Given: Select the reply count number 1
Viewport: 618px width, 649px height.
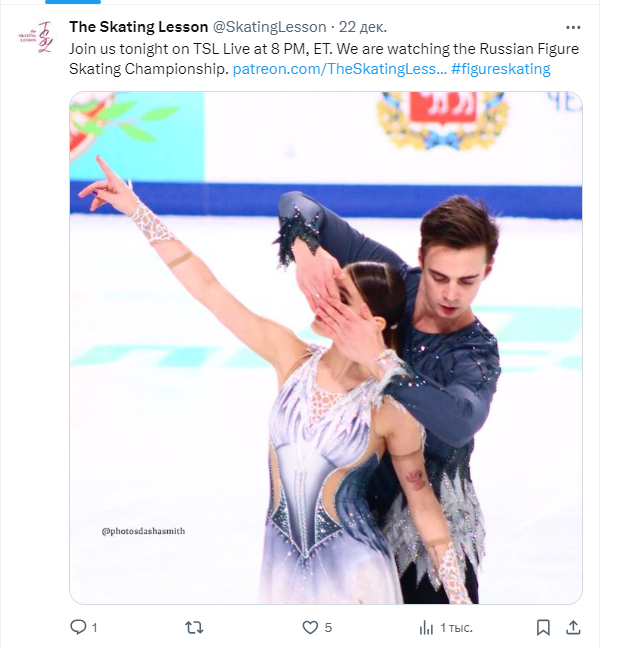Looking at the screenshot, I should click(94, 628).
